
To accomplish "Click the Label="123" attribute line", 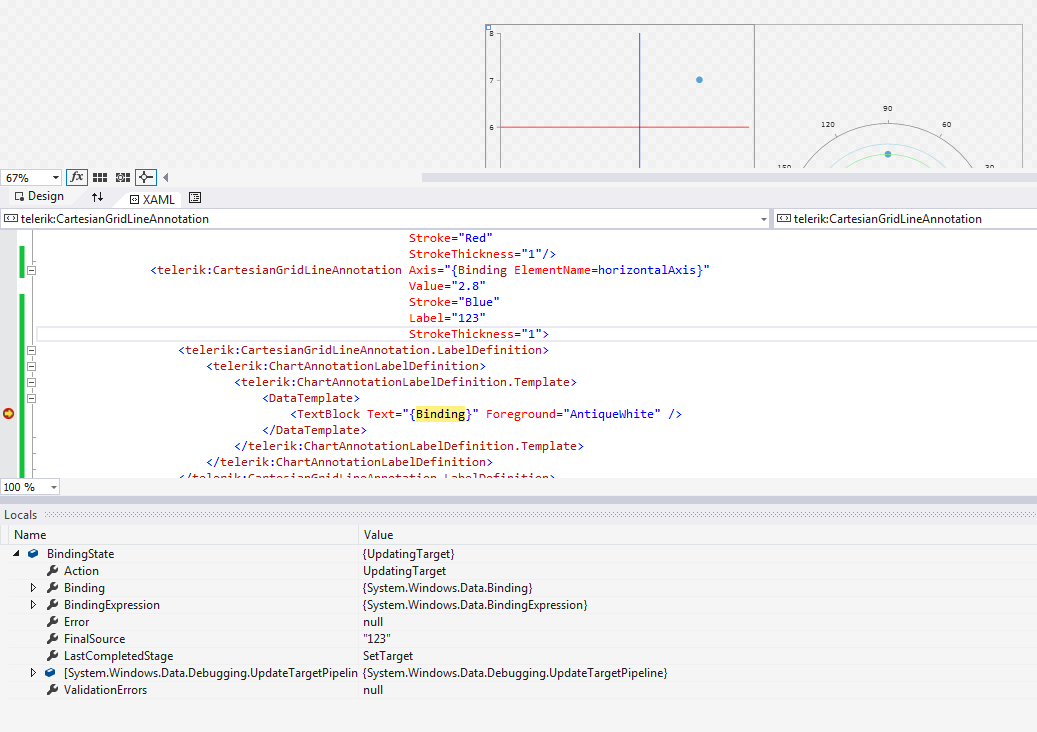I will tap(447, 318).
